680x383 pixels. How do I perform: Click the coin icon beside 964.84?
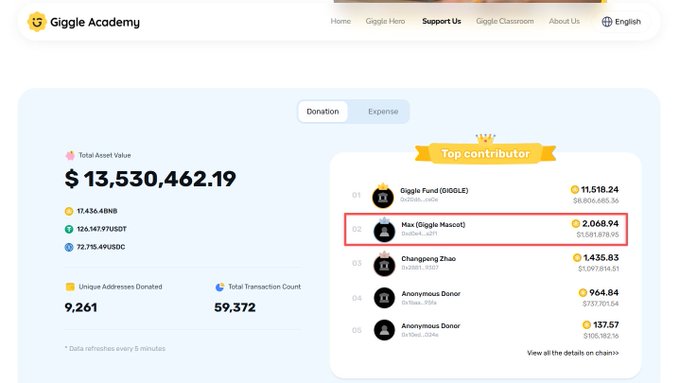pyautogui.click(x=583, y=293)
